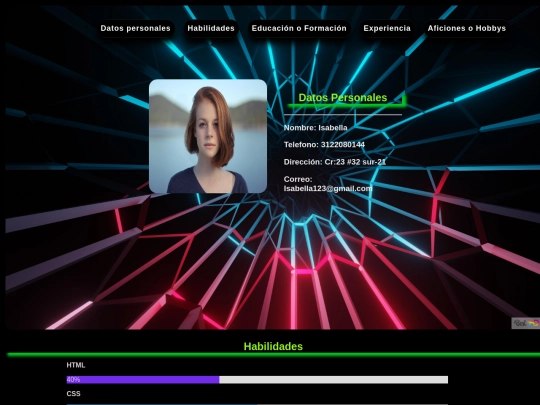Jump to Aficiones o Hobbys section

pos(467,28)
